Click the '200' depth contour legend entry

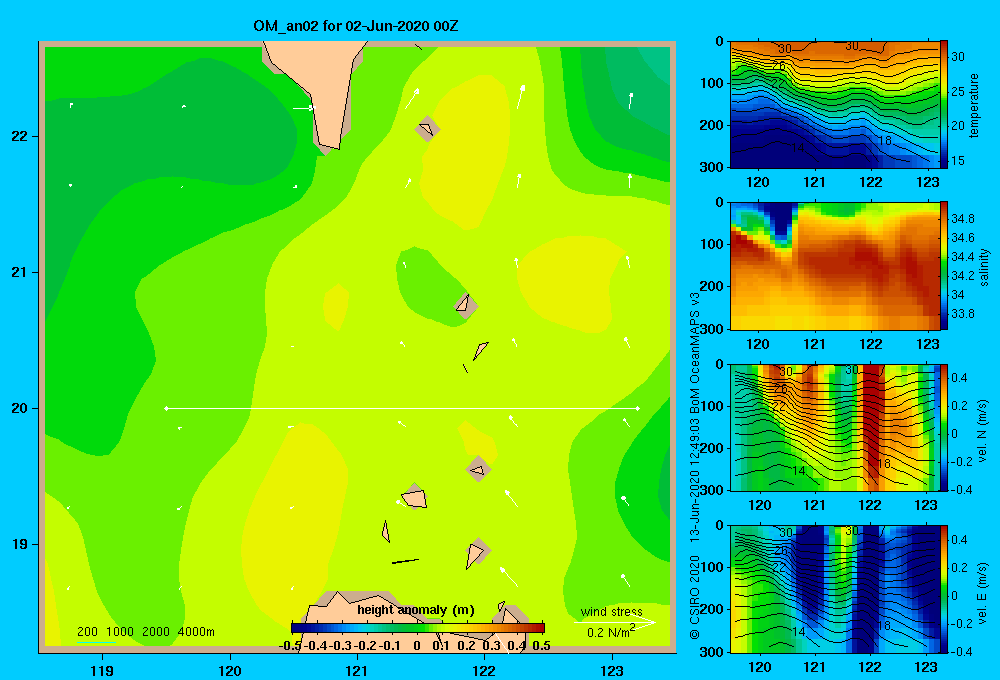pos(87,632)
